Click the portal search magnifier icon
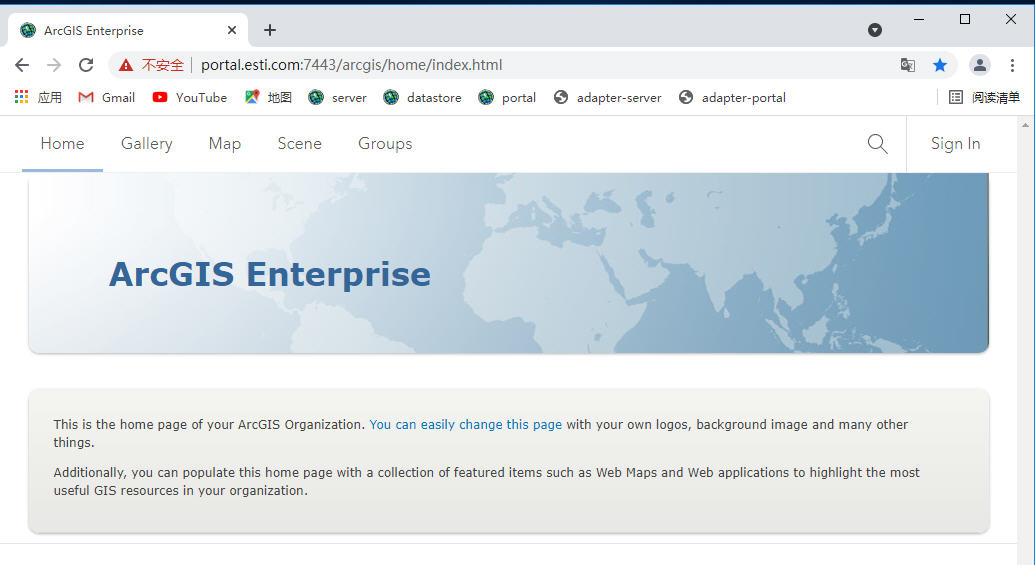 (877, 143)
